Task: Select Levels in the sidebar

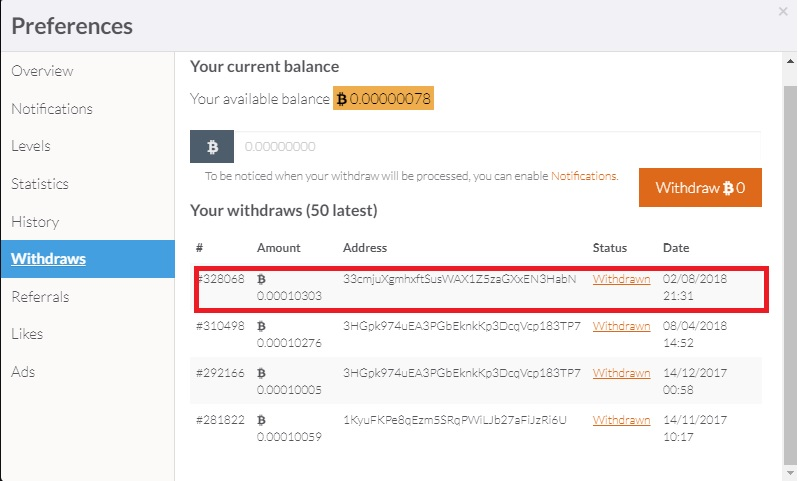Action: 31,146
